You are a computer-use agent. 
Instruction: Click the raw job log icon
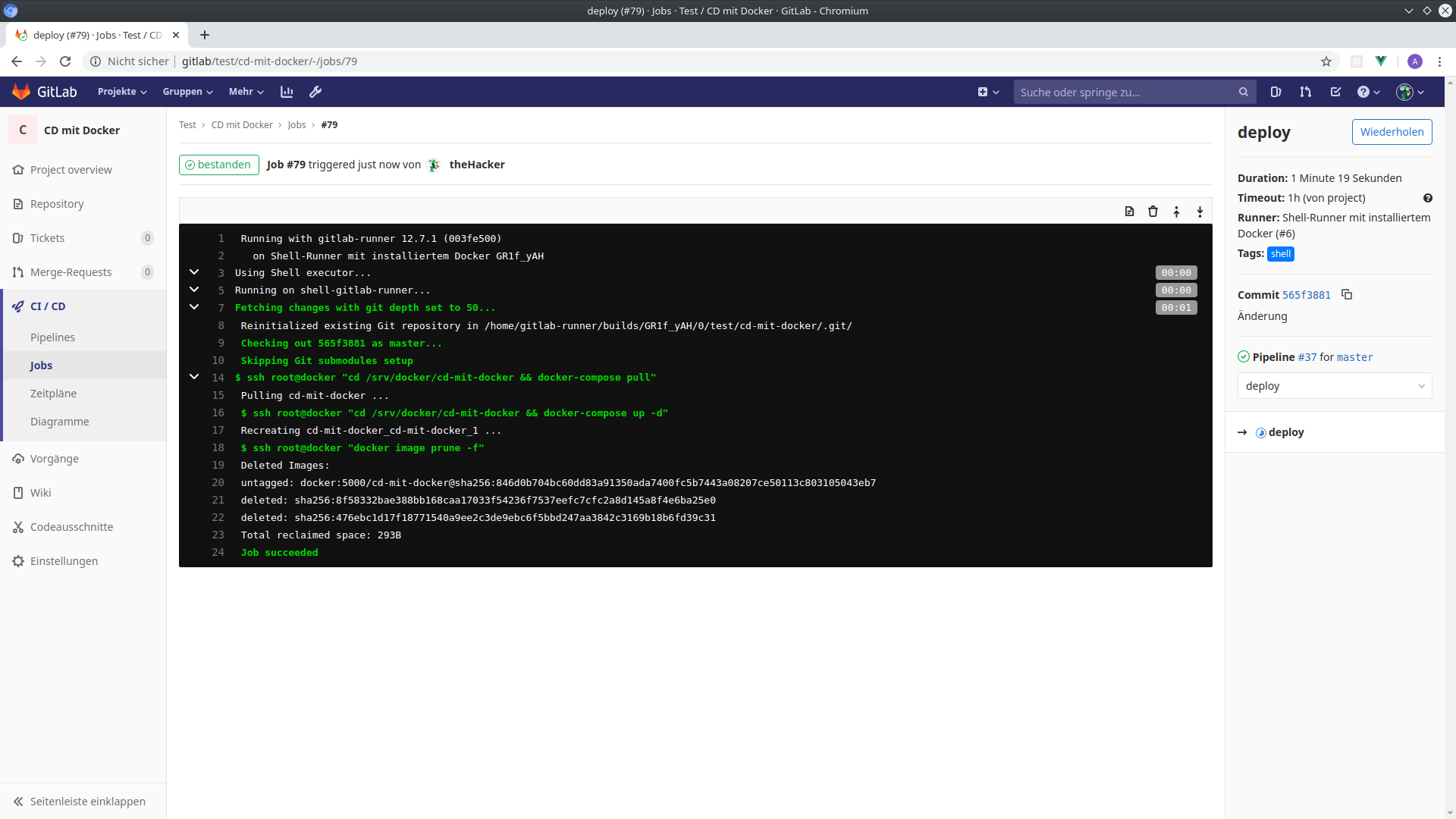click(1129, 212)
